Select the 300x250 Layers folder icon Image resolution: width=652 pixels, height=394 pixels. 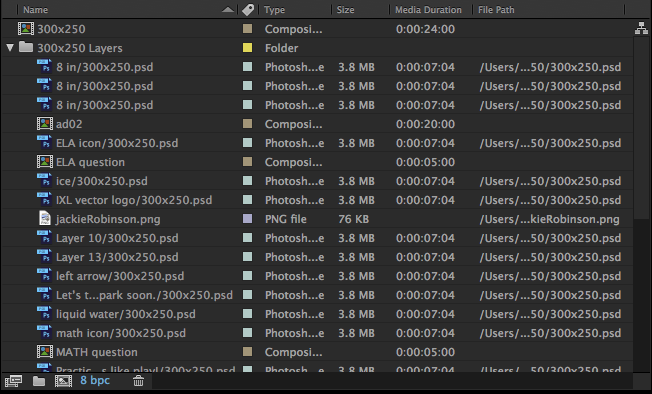tap(26, 47)
